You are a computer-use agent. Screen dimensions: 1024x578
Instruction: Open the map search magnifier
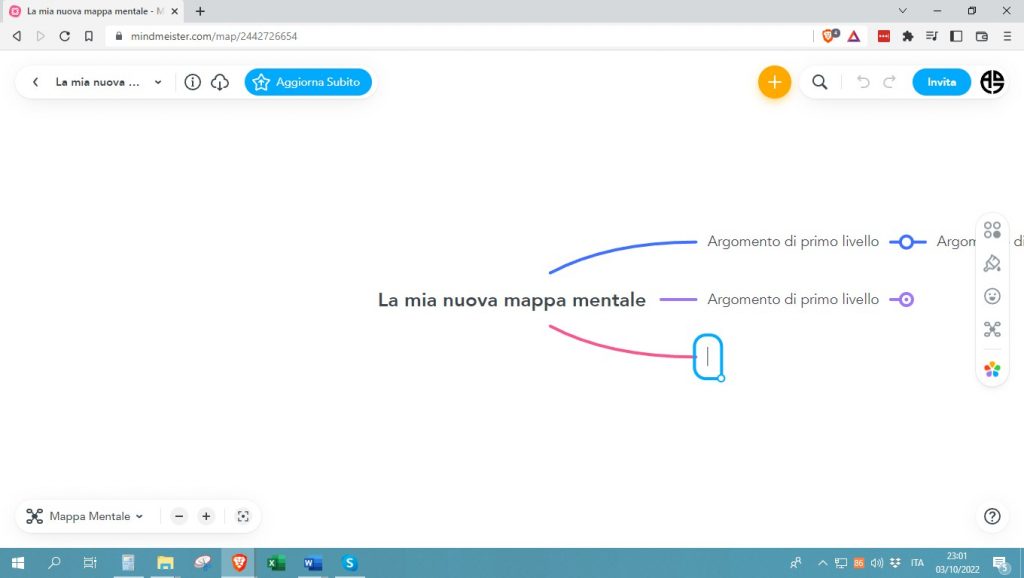tap(820, 82)
